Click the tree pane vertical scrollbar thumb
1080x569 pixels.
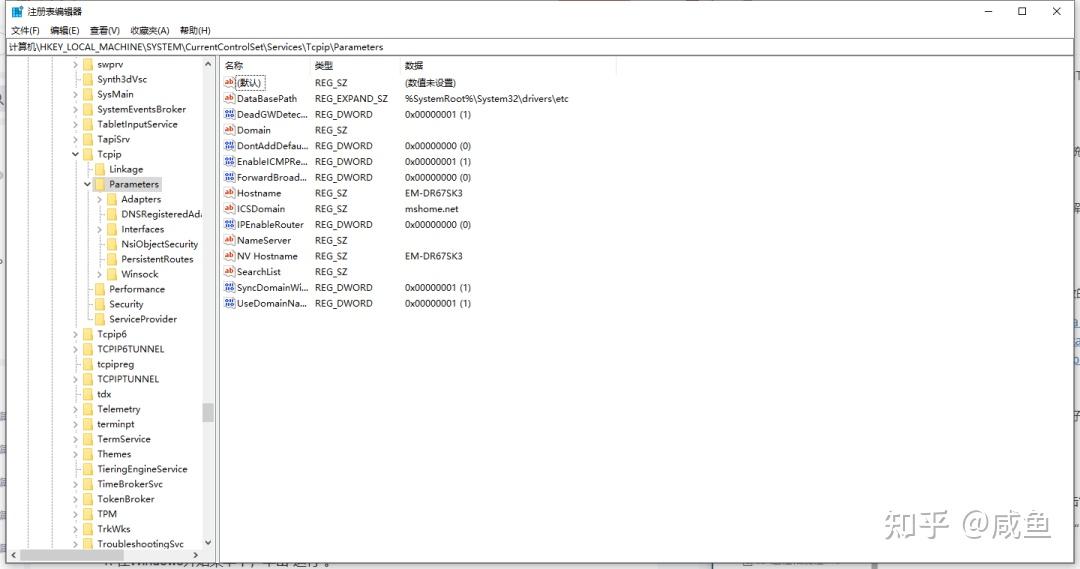(x=208, y=412)
